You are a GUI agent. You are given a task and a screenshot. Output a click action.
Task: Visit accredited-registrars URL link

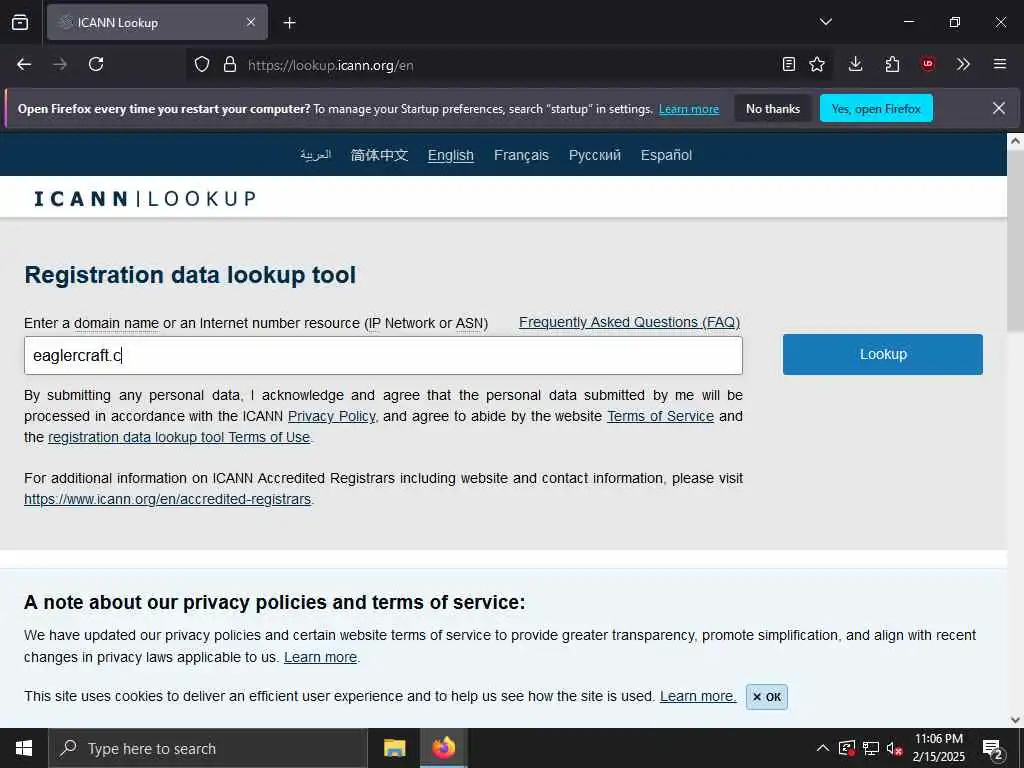pos(167,499)
